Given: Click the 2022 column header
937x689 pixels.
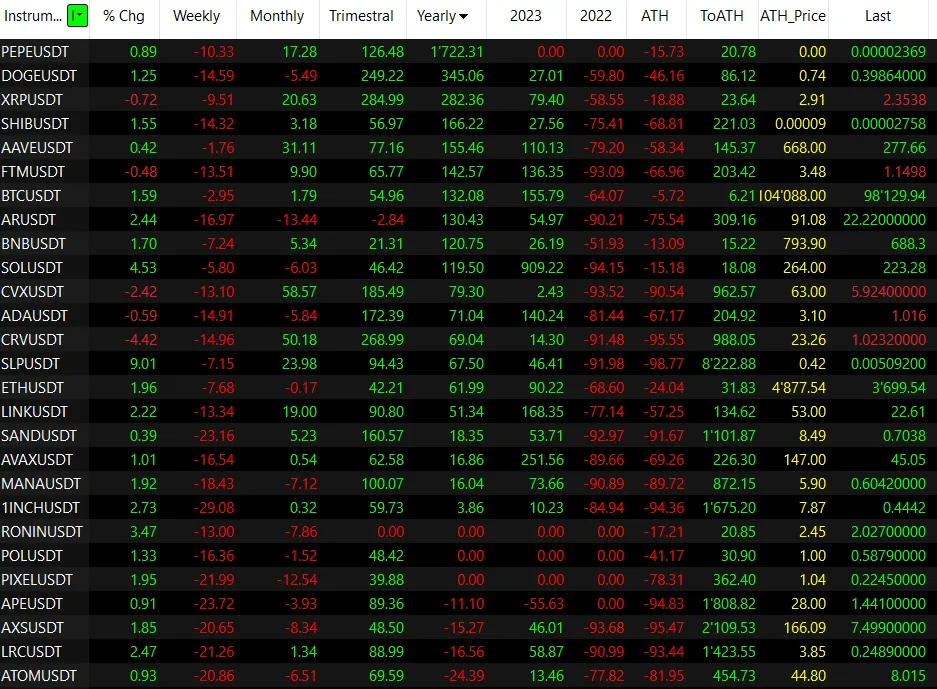Looking at the screenshot, I should coord(596,16).
